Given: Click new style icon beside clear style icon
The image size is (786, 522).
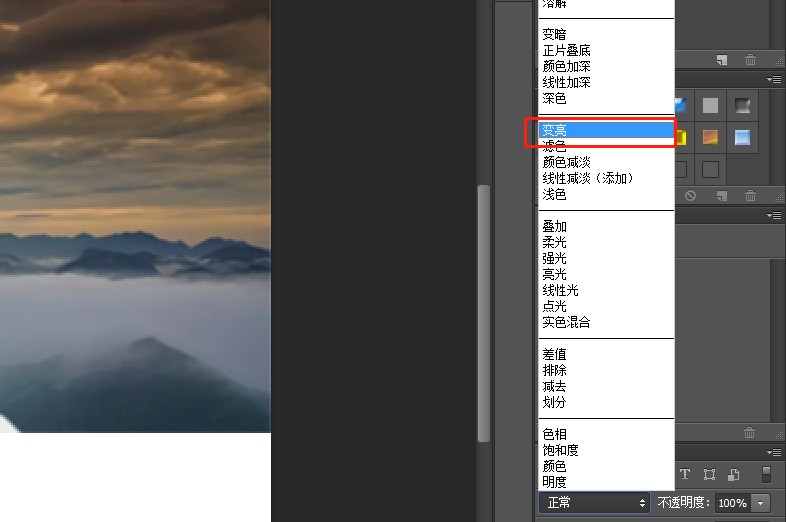Looking at the screenshot, I should (x=722, y=196).
